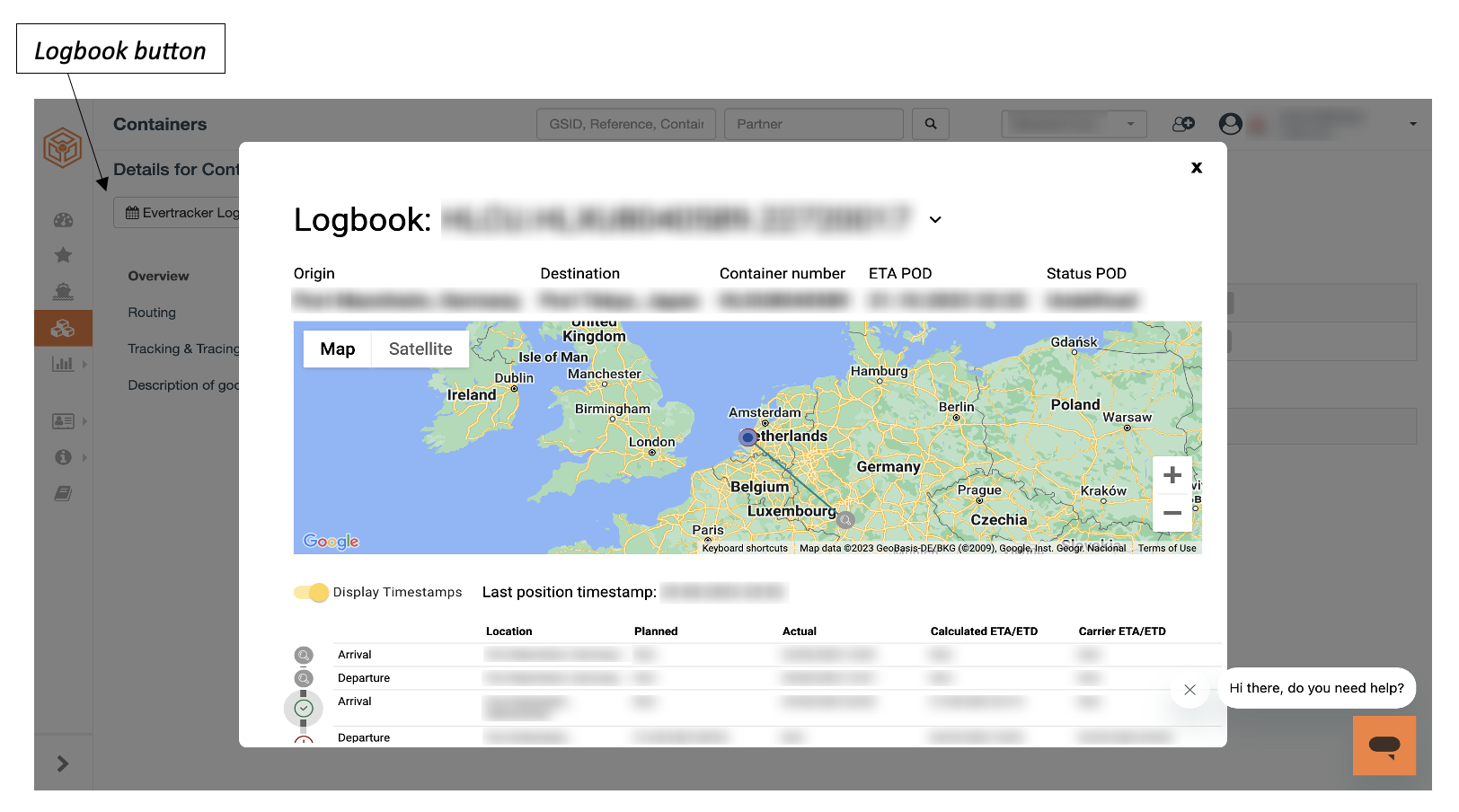Zoom in on the map with plus
The width and height of the screenshot is (1459, 812).
pos(1172,475)
